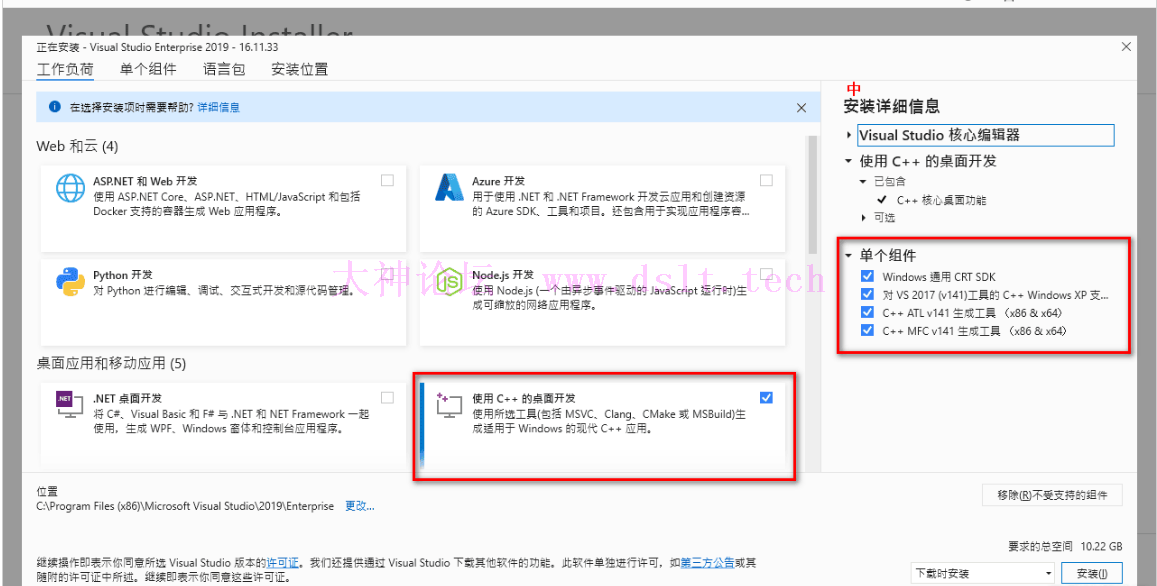This screenshot has height=586, width=1157.
Task: Select the Node.js 开发 workload card
Action: (603, 302)
